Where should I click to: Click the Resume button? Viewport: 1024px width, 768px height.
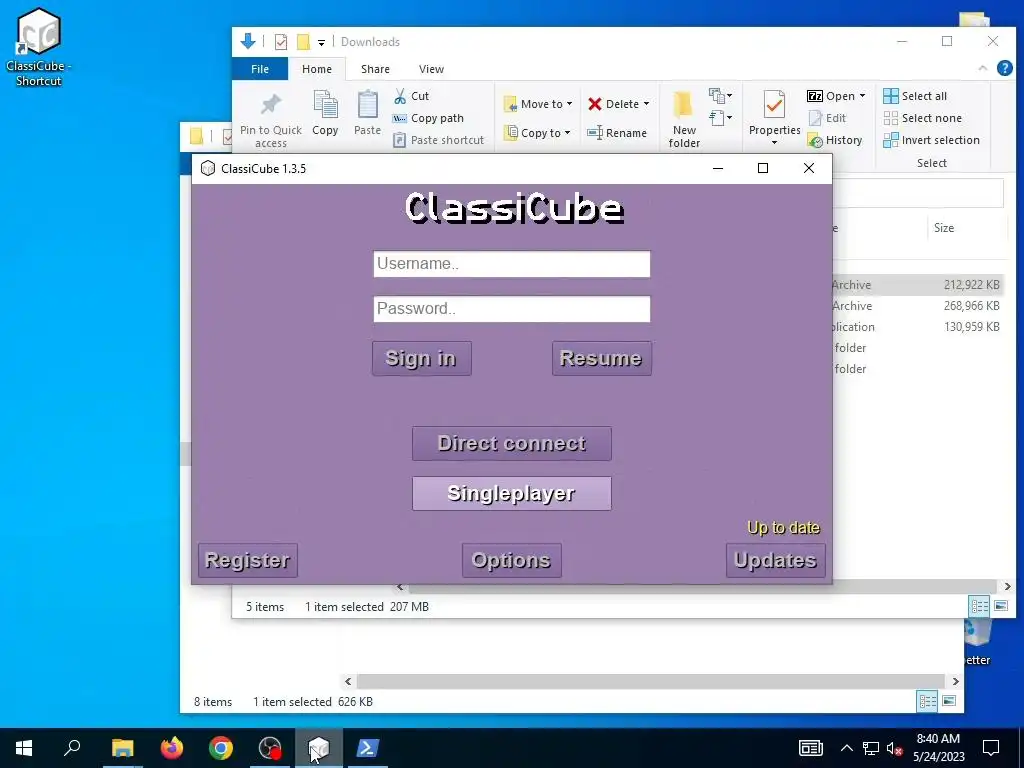click(601, 358)
